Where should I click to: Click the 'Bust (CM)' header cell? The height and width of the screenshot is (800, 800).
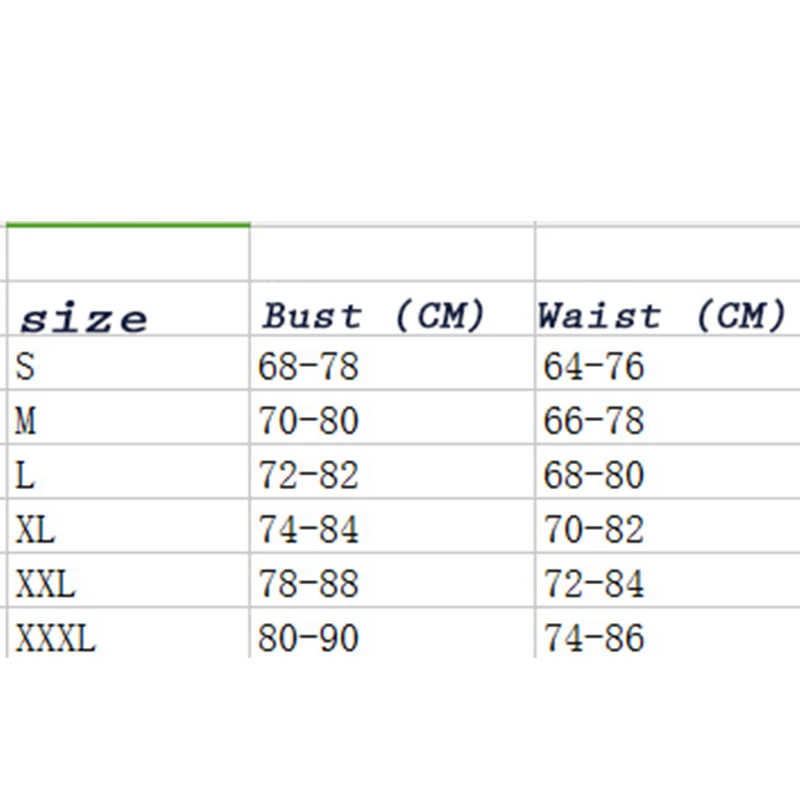point(373,317)
